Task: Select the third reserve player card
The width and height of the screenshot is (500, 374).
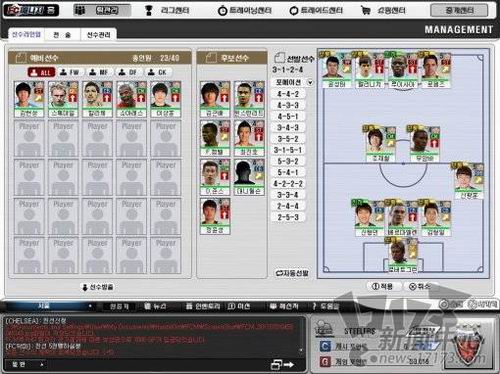Action: click(x=97, y=99)
